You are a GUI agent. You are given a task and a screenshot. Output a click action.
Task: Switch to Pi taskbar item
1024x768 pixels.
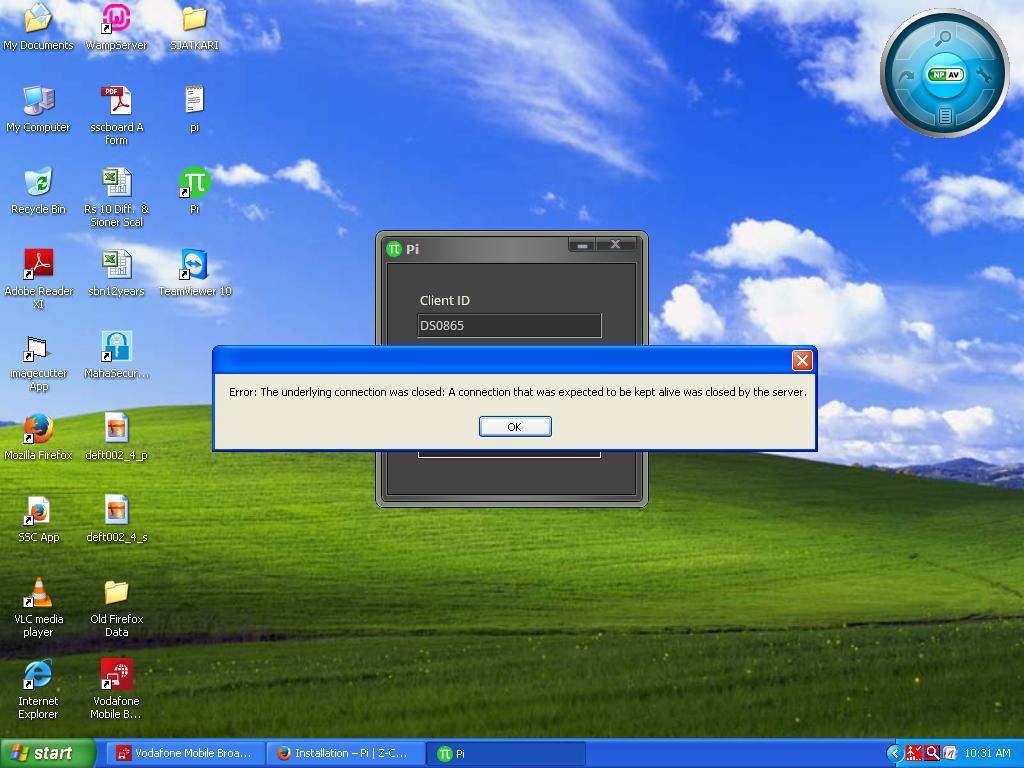506,753
